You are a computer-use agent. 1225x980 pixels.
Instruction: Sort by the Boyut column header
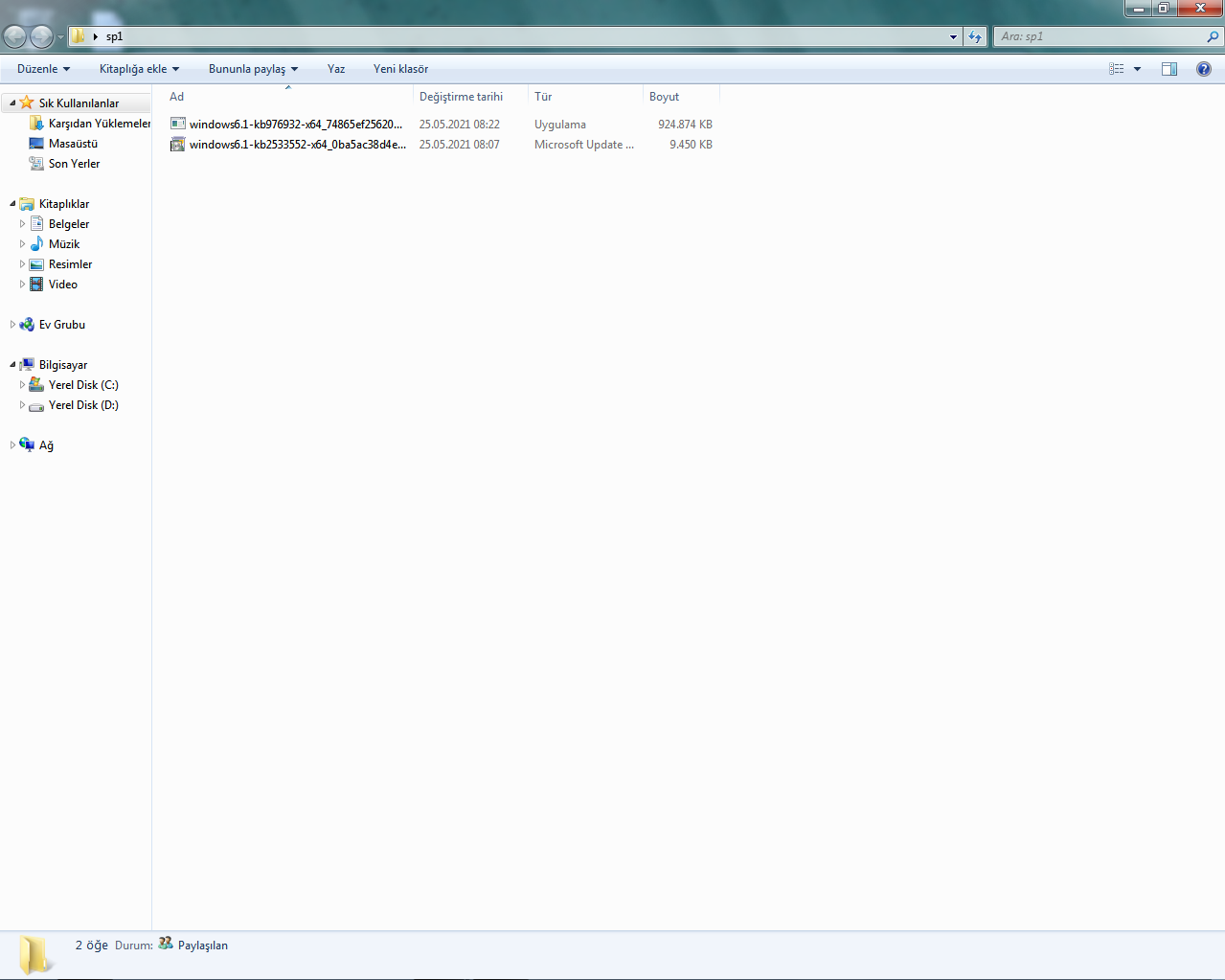tap(681, 97)
